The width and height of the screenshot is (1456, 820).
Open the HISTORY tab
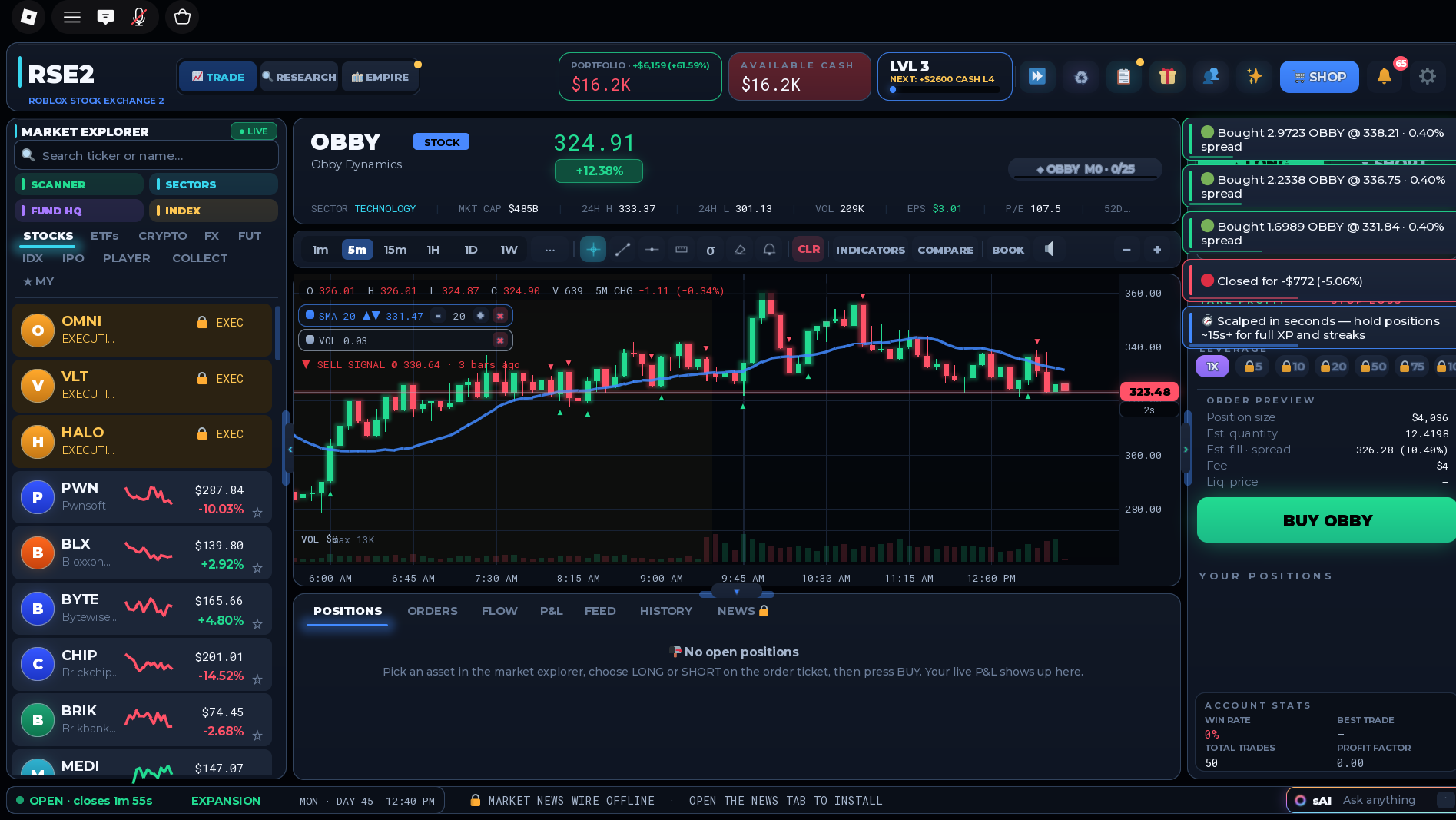[x=666, y=611]
